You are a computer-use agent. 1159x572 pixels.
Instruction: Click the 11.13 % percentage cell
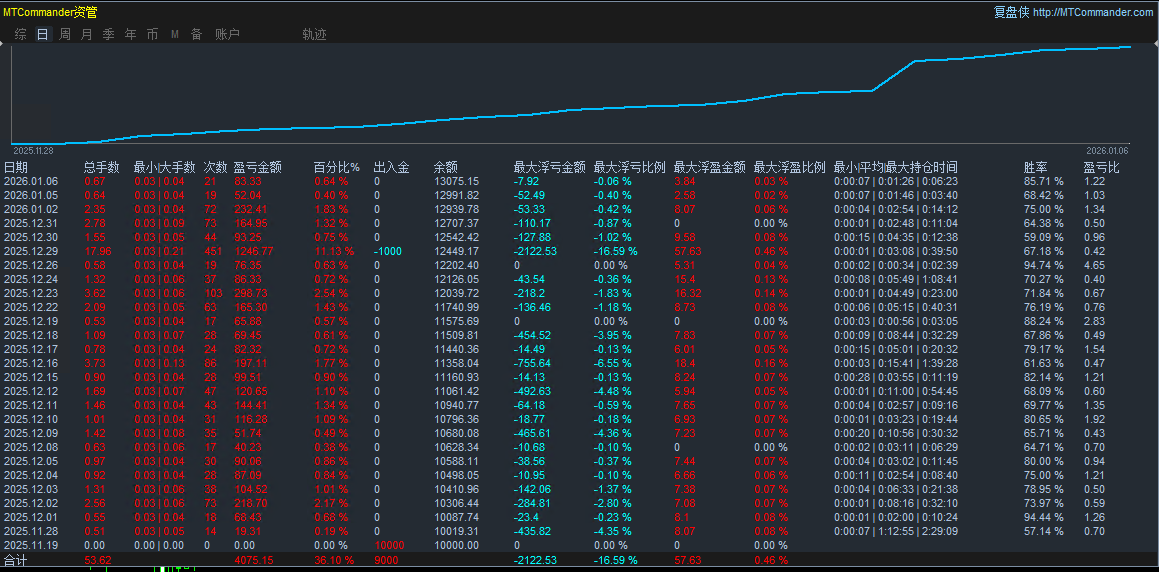331,251
